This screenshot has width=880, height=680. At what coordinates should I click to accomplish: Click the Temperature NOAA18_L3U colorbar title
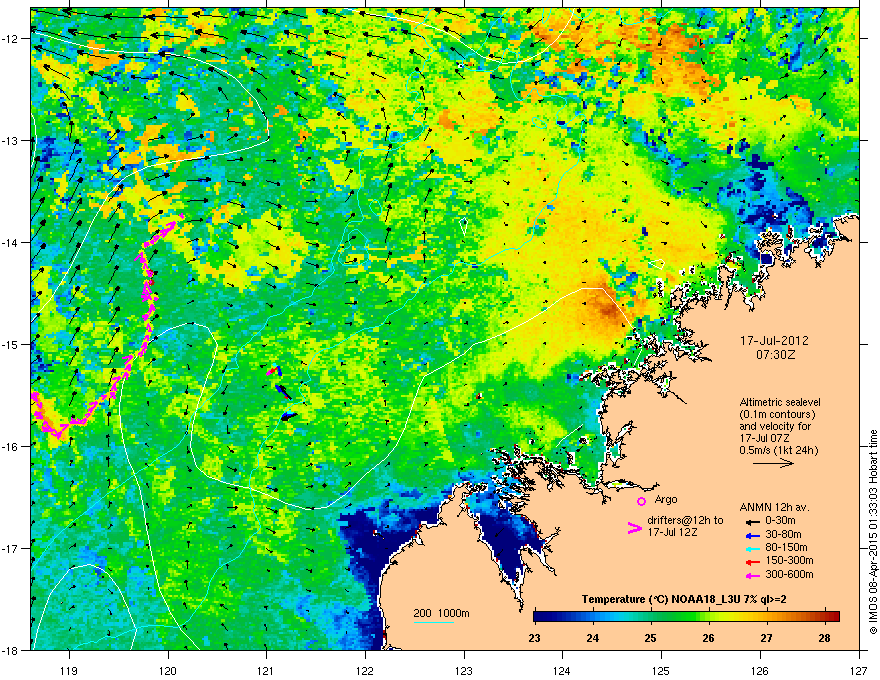(684, 599)
